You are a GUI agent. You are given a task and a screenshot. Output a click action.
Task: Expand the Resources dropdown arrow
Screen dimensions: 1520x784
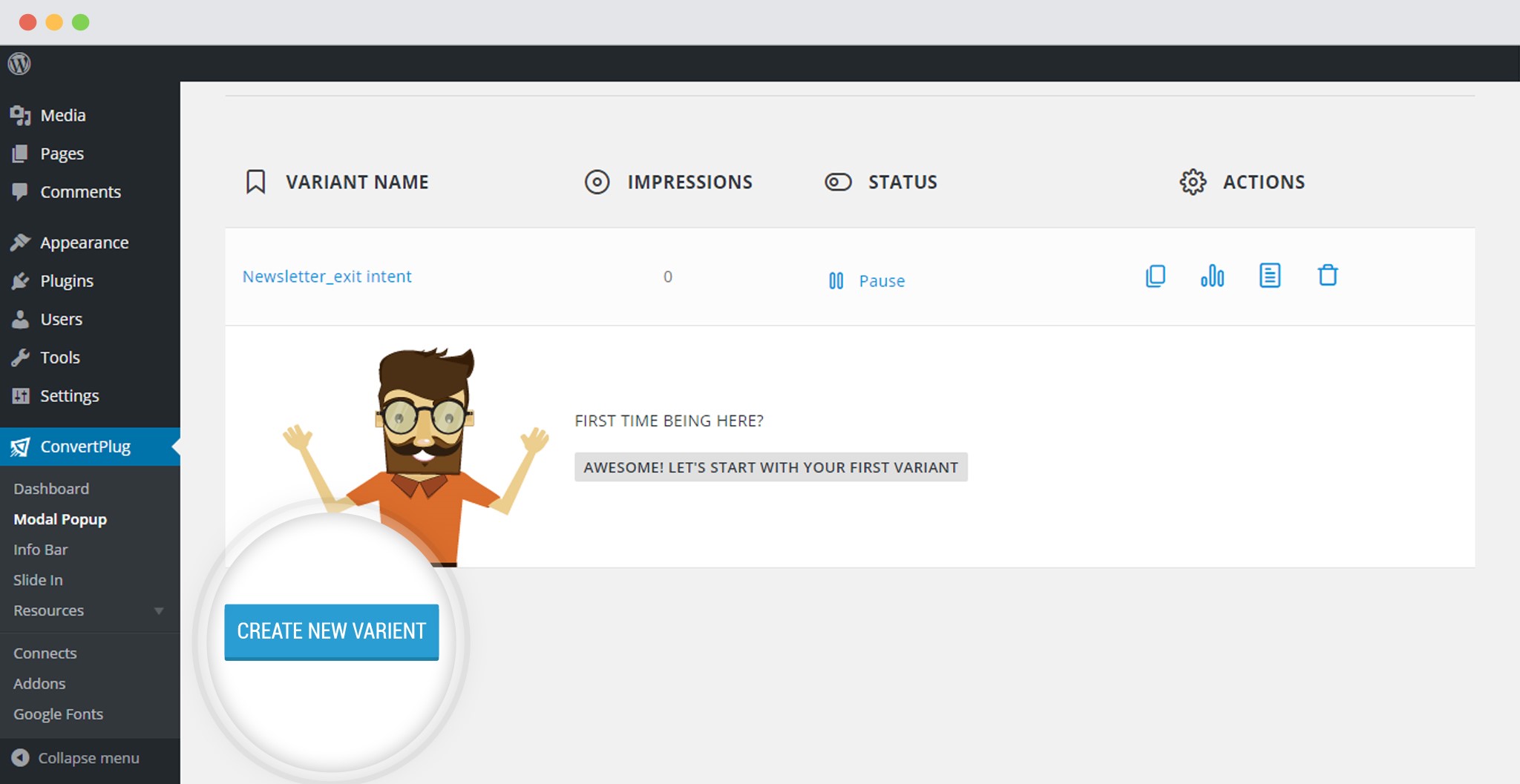click(159, 611)
